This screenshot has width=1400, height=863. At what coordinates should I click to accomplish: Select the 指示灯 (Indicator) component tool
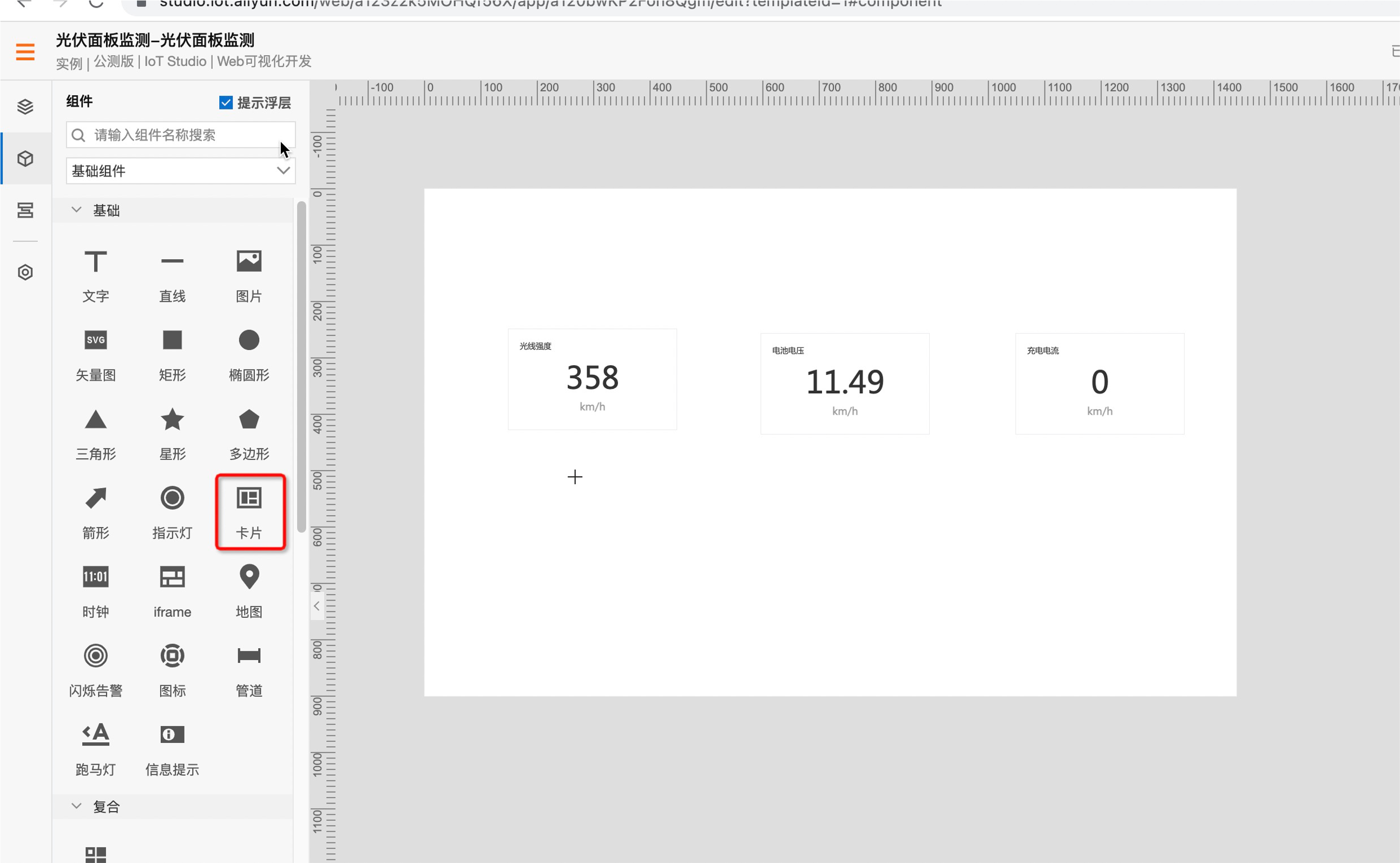pos(172,510)
